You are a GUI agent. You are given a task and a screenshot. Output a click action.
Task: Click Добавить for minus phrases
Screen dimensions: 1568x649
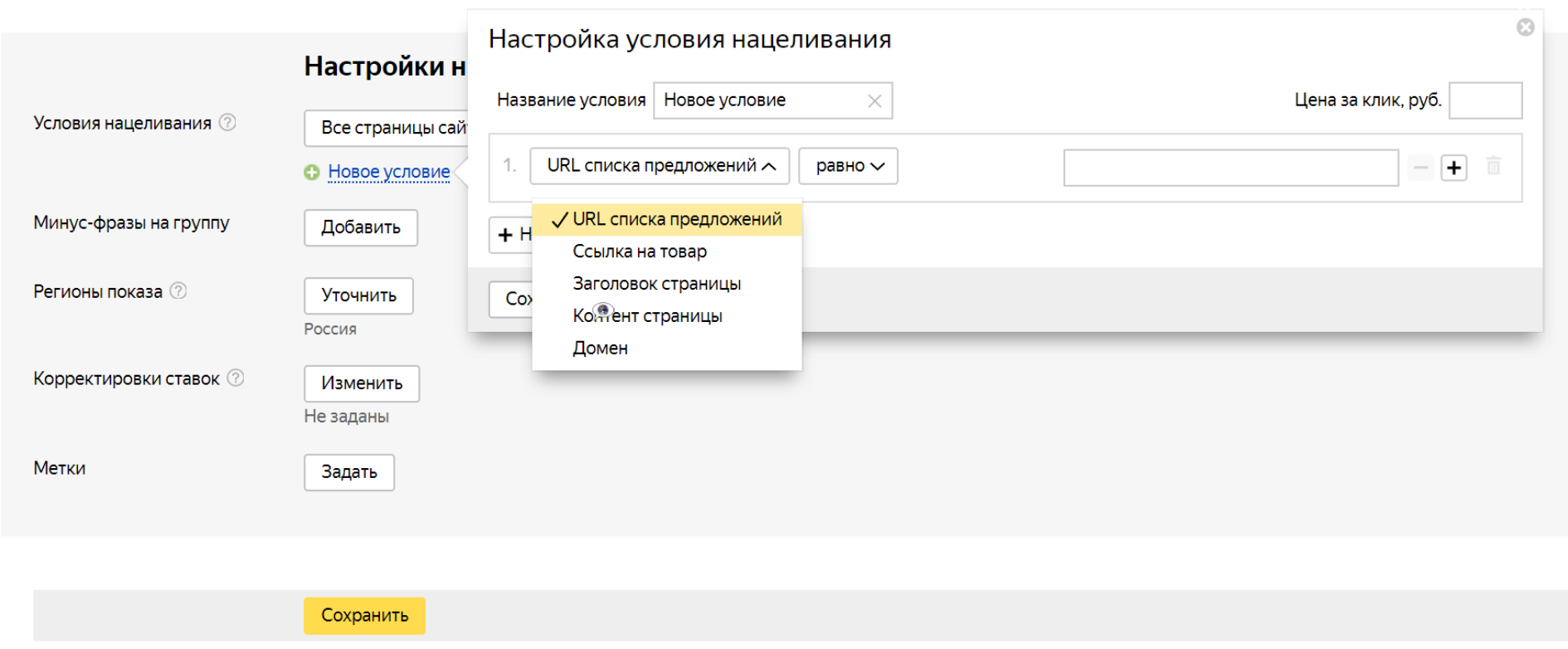click(361, 227)
